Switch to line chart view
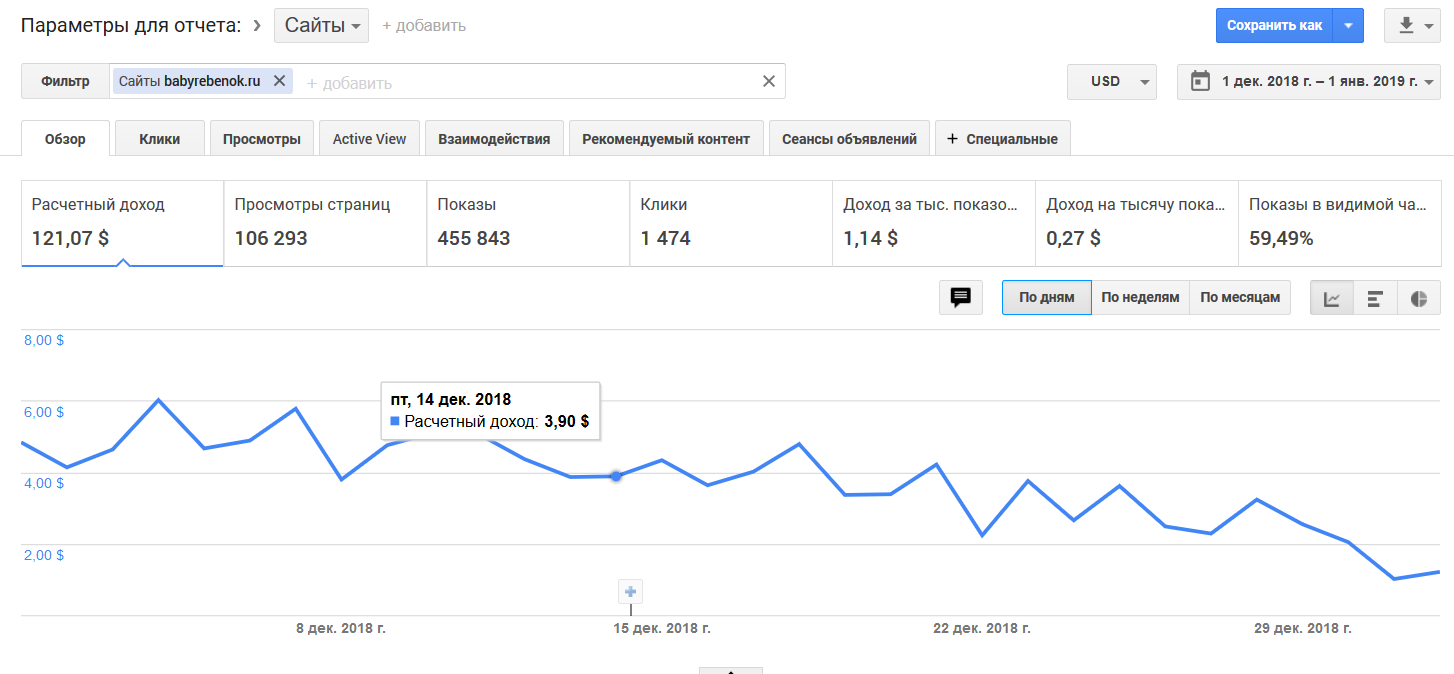Image resolution: width=1454 pixels, height=674 pixels. point(1332,298)
